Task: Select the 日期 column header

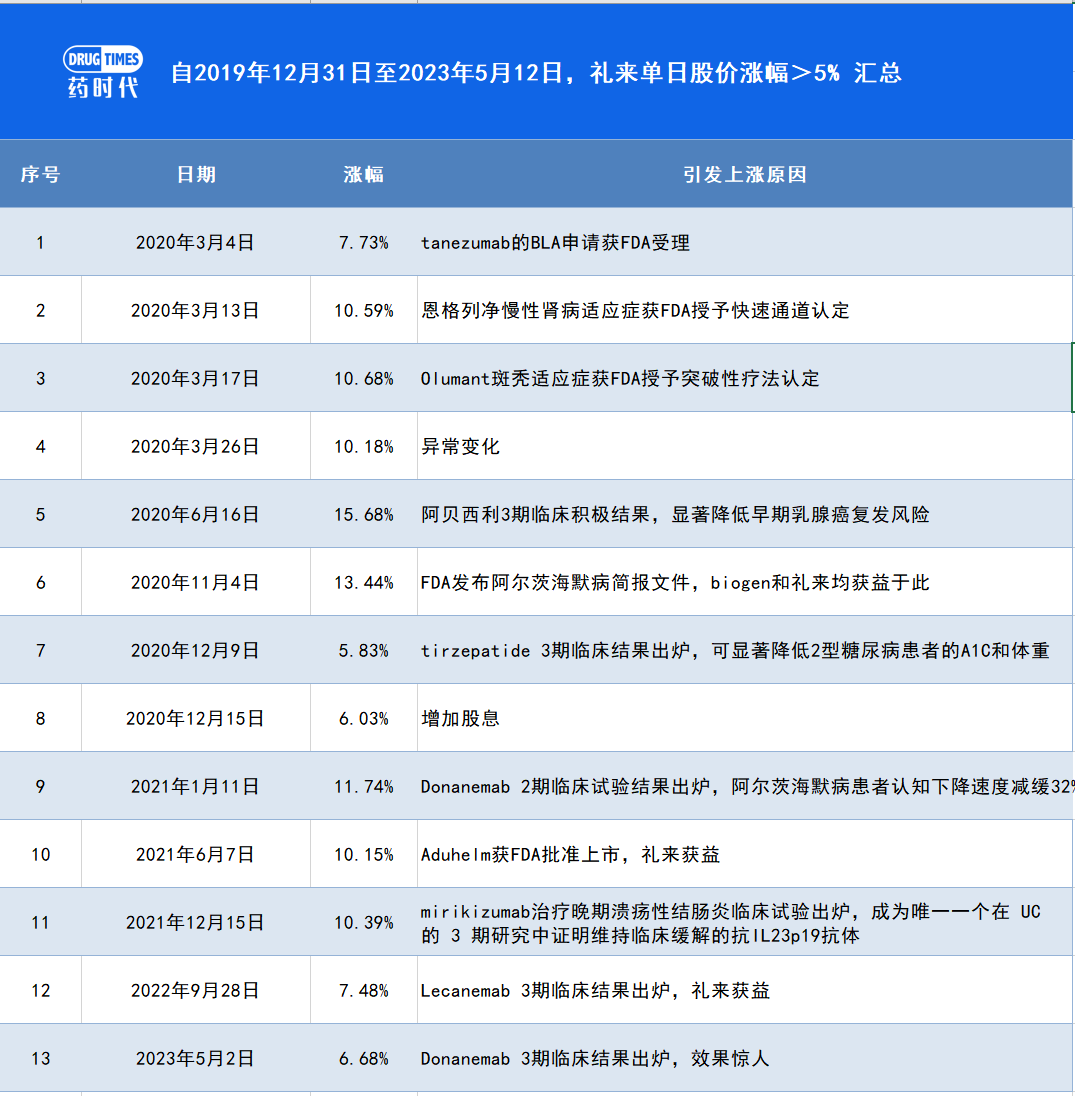Action: click(195, 174)
